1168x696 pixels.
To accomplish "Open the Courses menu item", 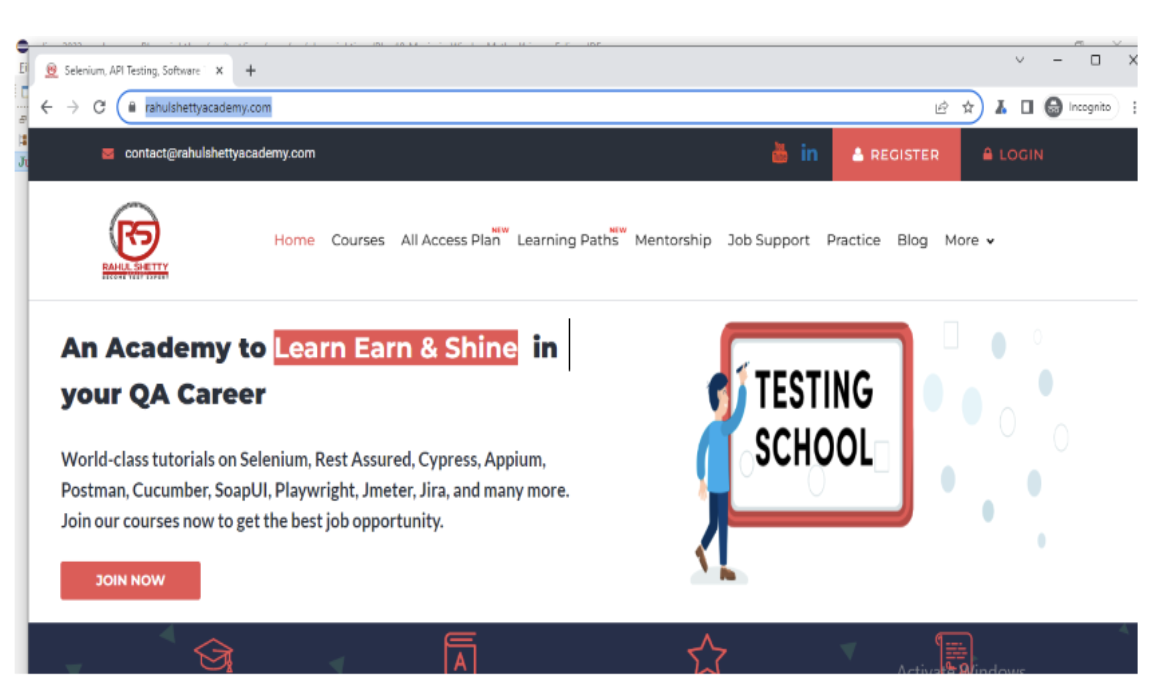I will (x=358, y=240).
